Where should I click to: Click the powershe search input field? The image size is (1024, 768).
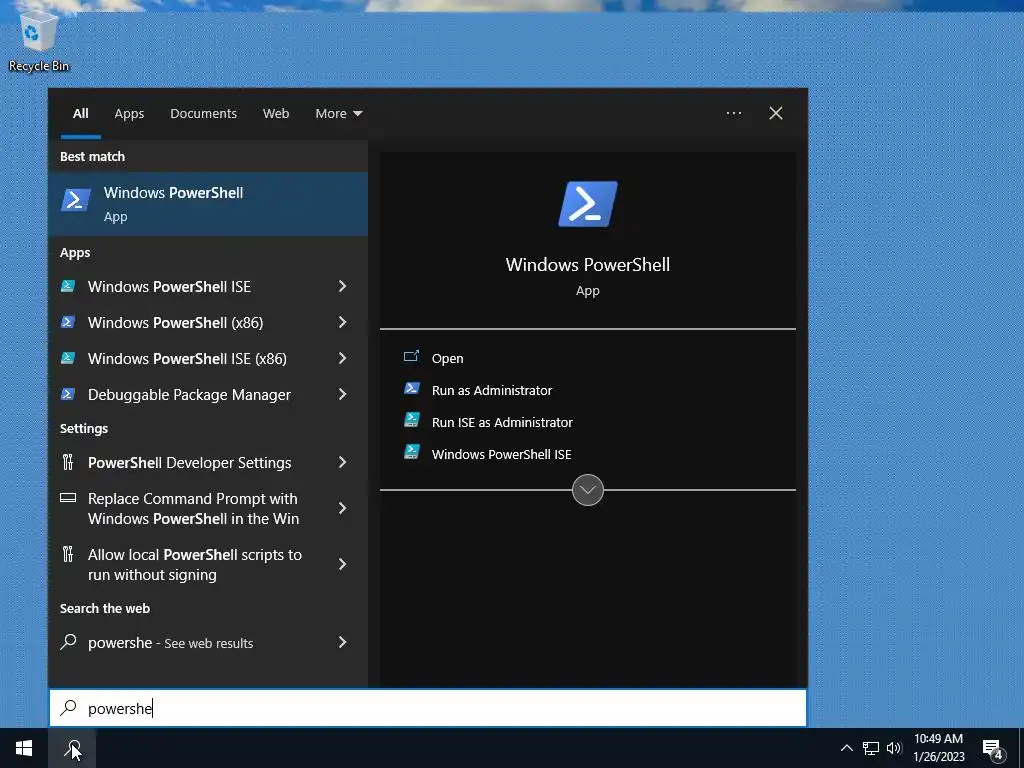(x=428, y=708)
